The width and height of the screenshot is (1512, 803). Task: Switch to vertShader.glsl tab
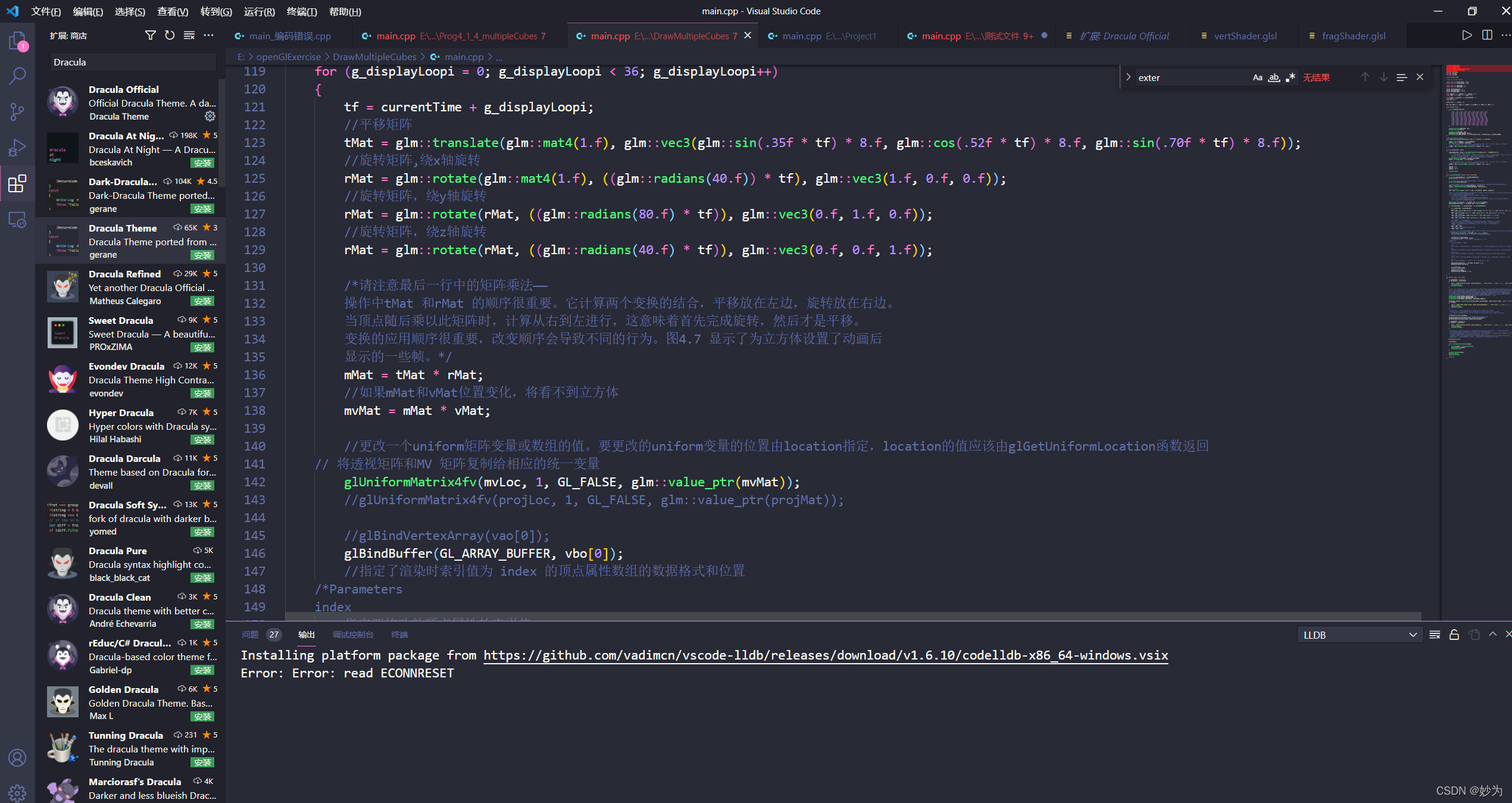[x=1245, y=36]
